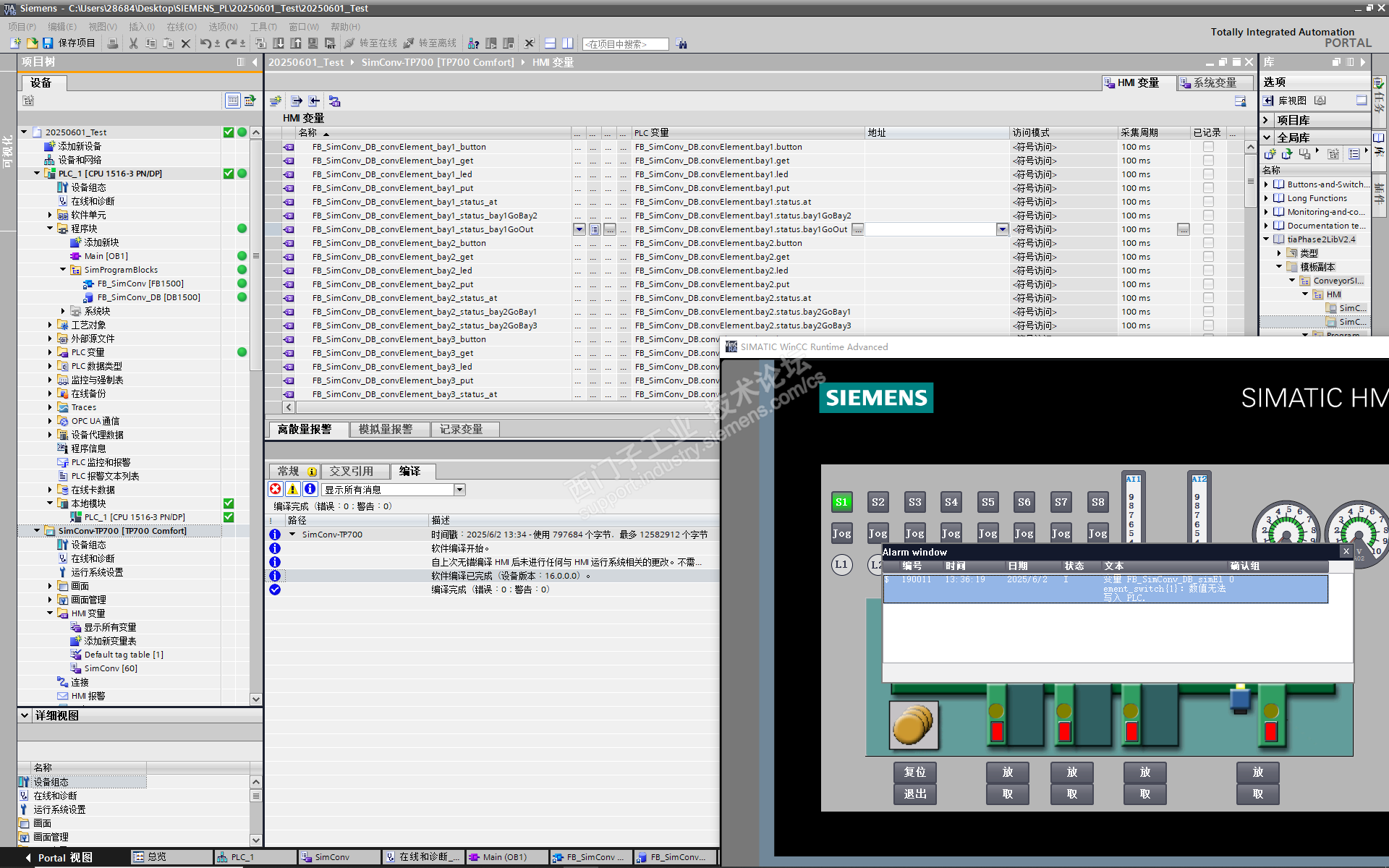This screenshot has width=1389, height=868.
Task: Click the print icon in toolbar
Action: [112, 43]
